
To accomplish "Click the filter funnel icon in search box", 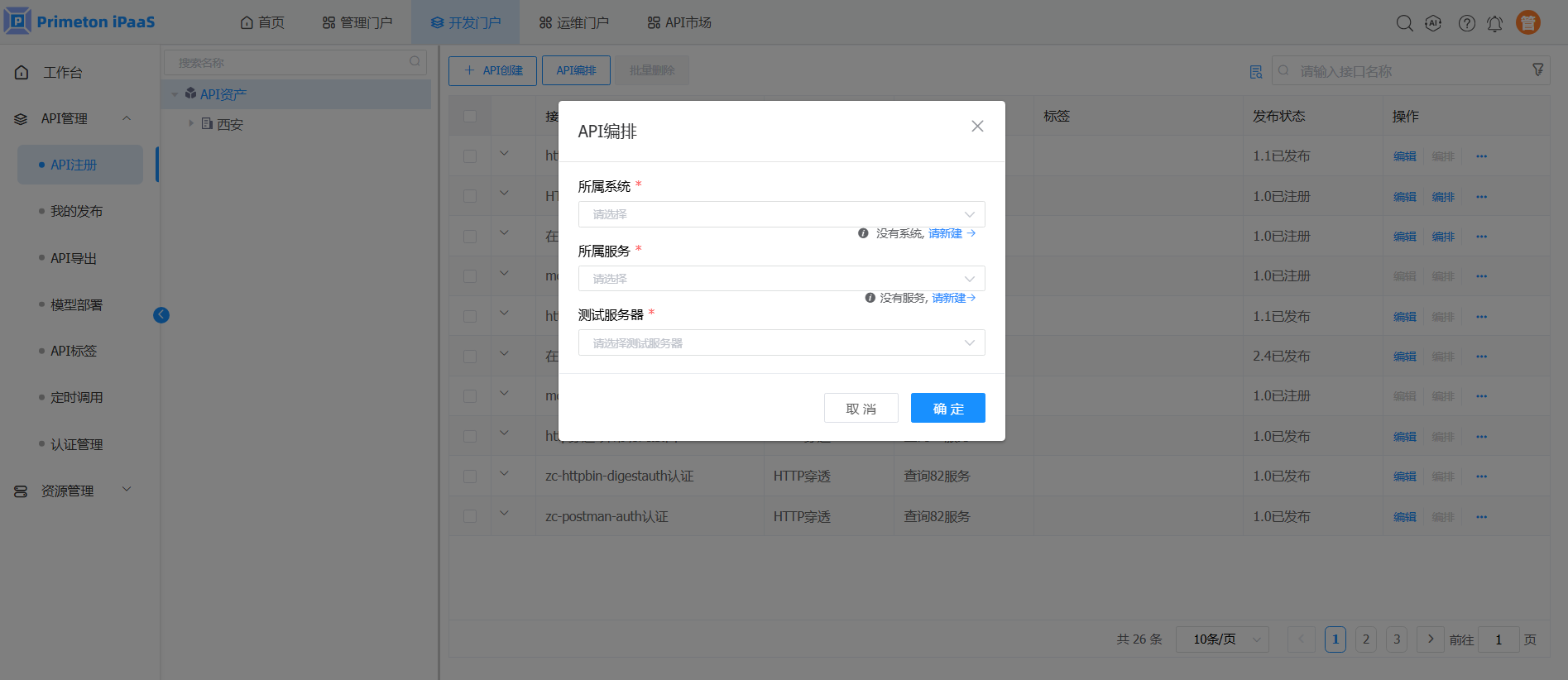I will tap(1537, 70).
